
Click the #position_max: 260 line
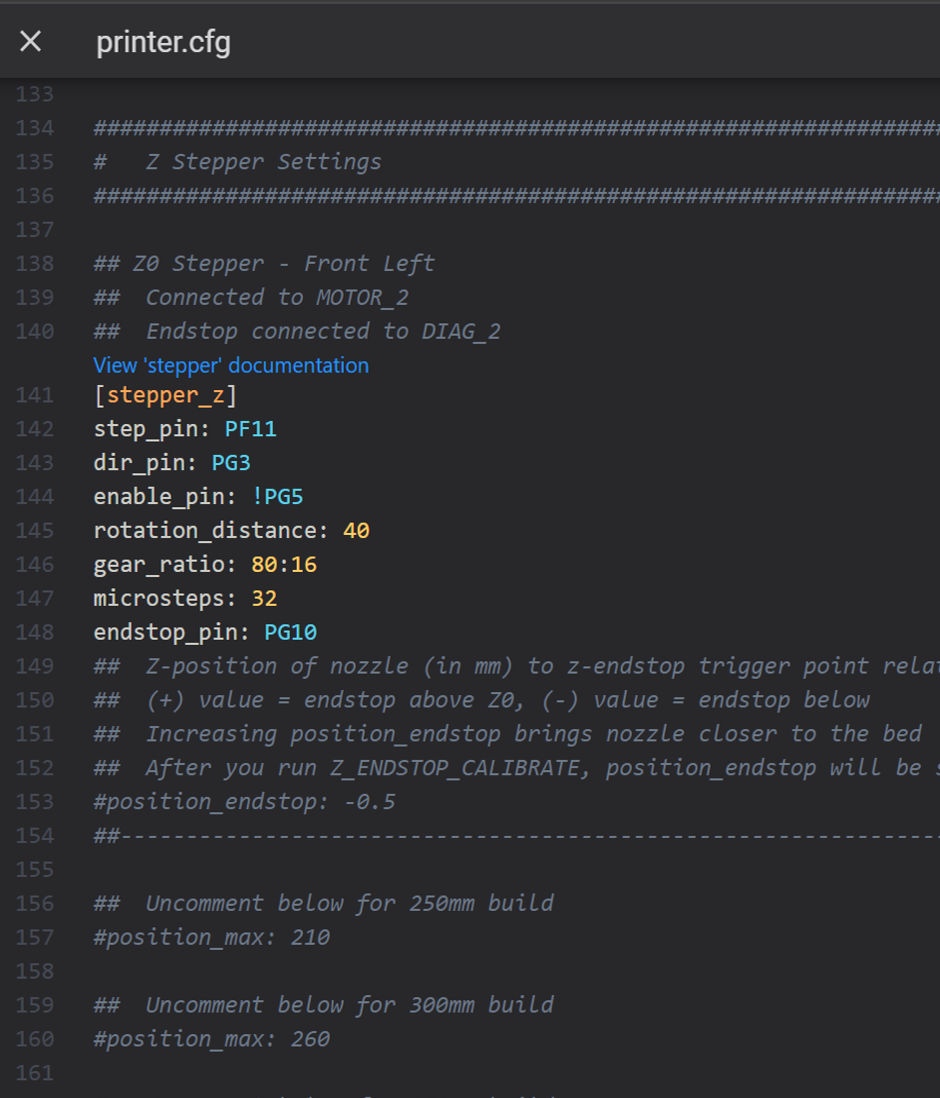212,1039
